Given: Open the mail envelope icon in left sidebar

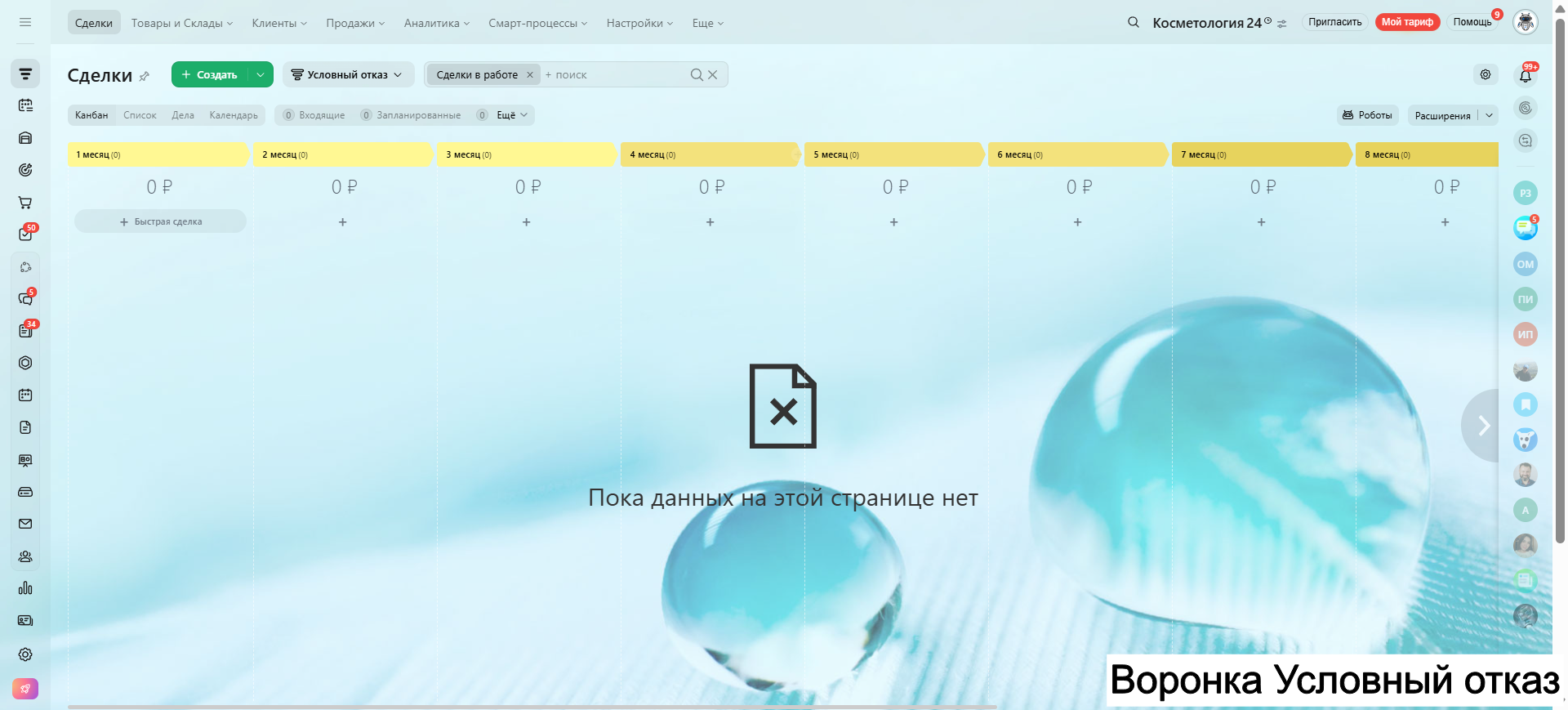Looking at the screenshot, I should (x=25, y=524).
